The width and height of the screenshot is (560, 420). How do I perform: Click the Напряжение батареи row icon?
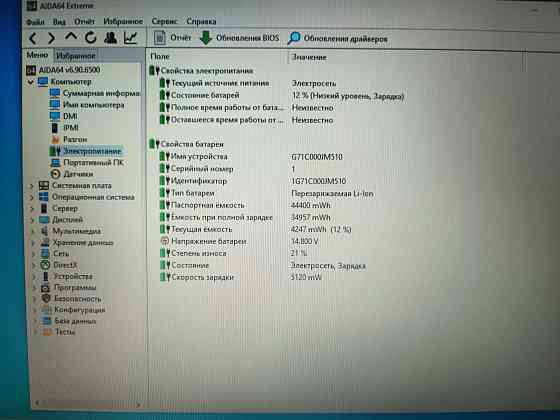tap(165, 241)
